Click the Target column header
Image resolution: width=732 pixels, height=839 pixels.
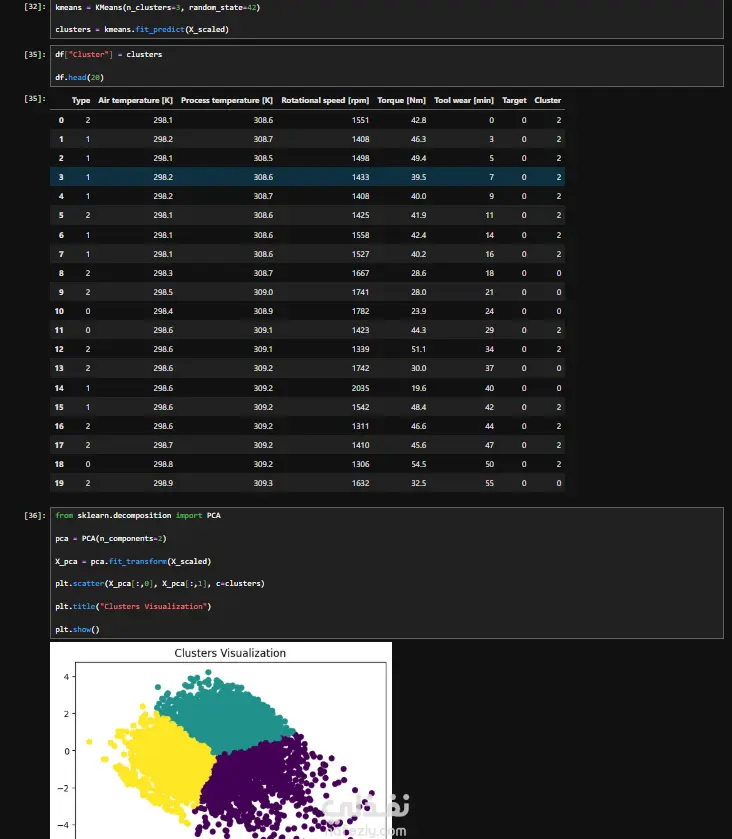pos(514,100)
